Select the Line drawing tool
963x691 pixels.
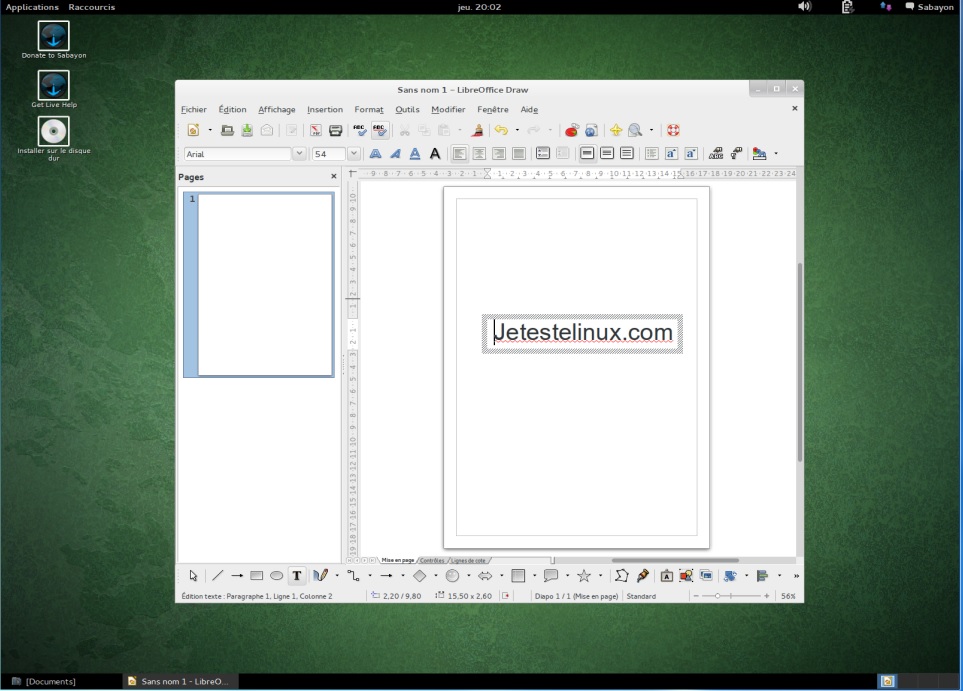(x=217, y=576)
